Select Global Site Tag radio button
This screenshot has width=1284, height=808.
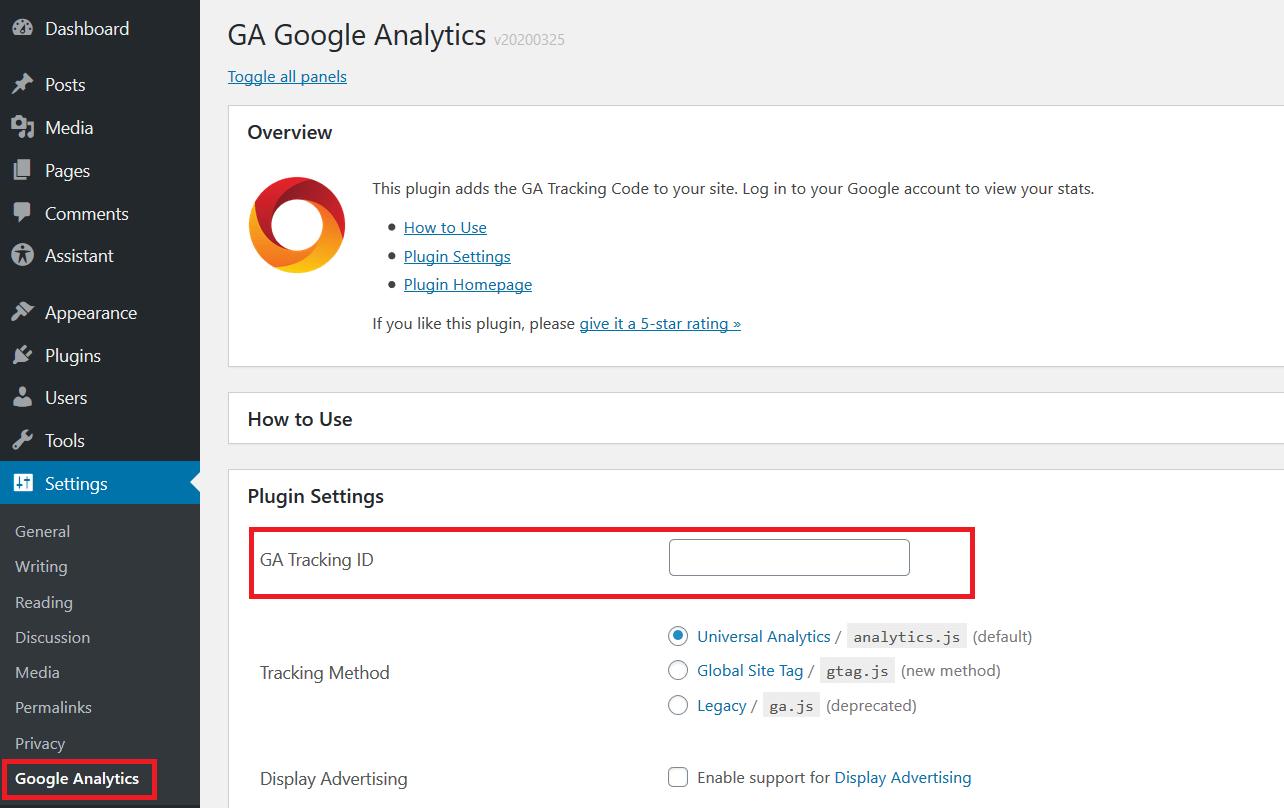[x=678, y=670]
